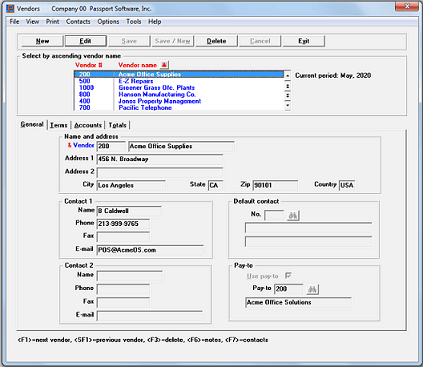Jump to bottom of vendor list

click(287, 106)
